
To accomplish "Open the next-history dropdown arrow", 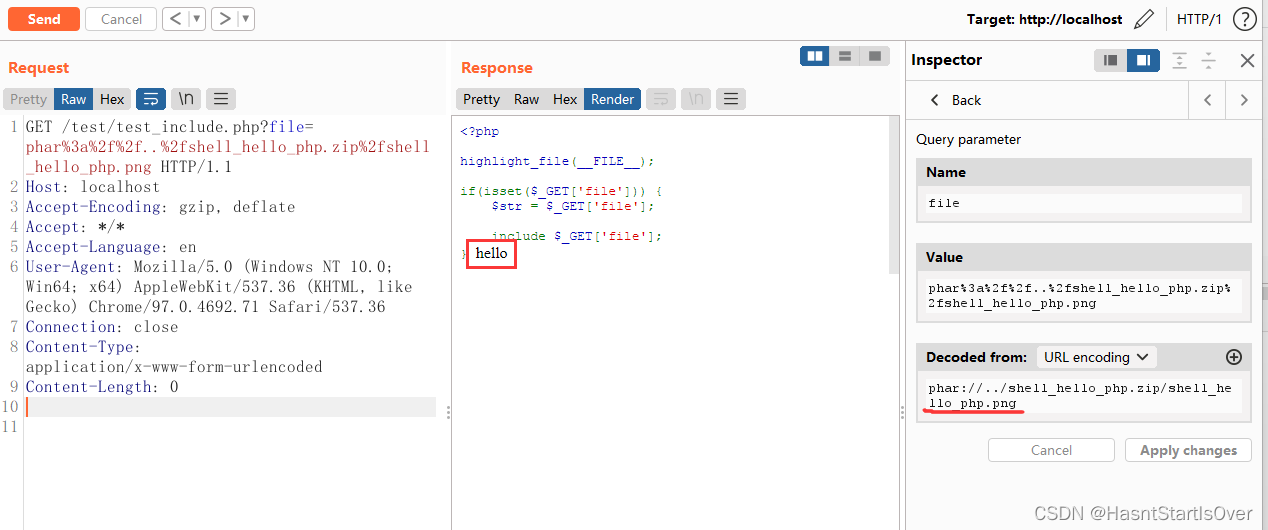I will (x=246, y=19).
